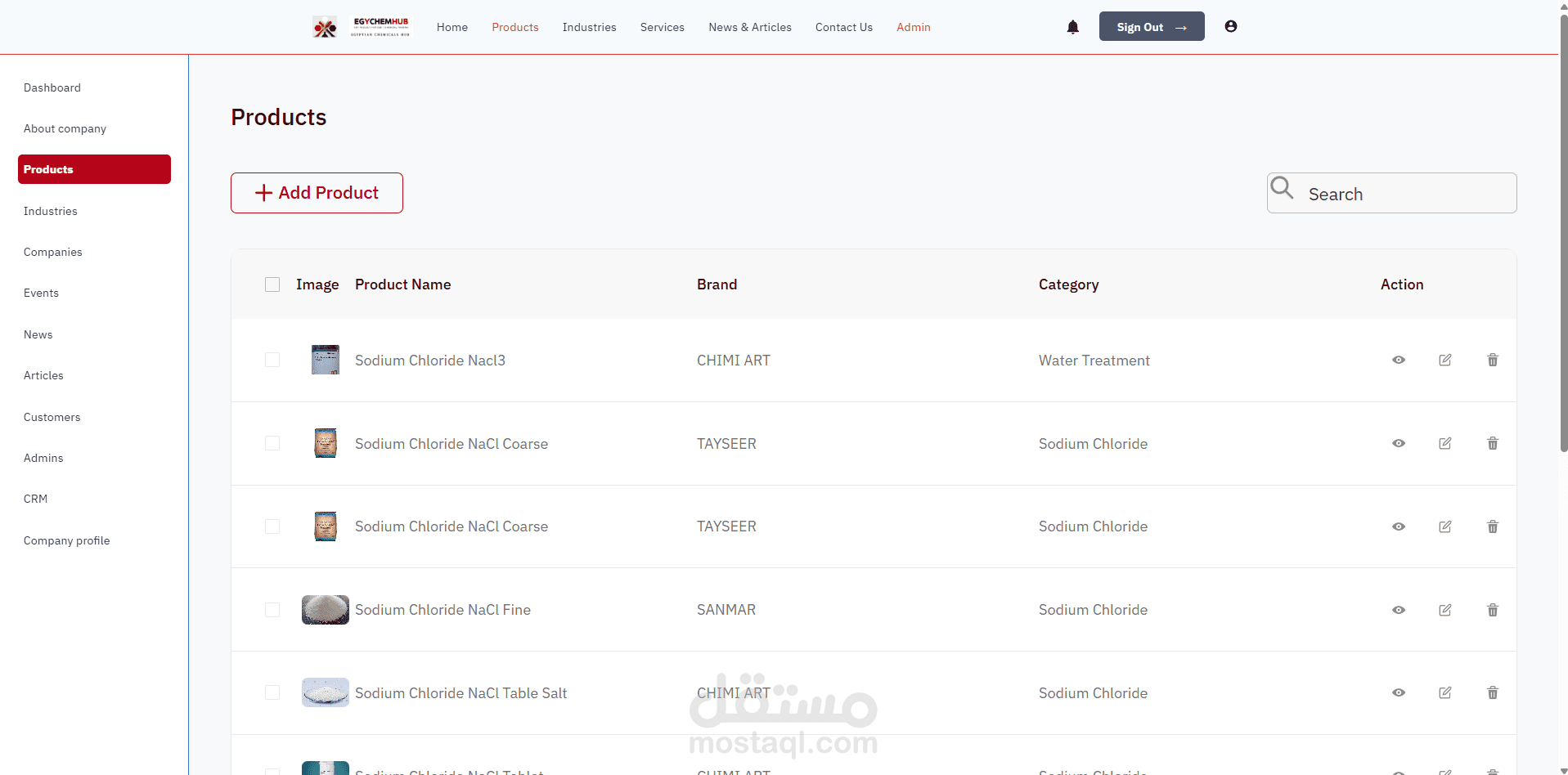Go to Home in the top navigation
Viewport: 1568px width, 775px height.
452,27
